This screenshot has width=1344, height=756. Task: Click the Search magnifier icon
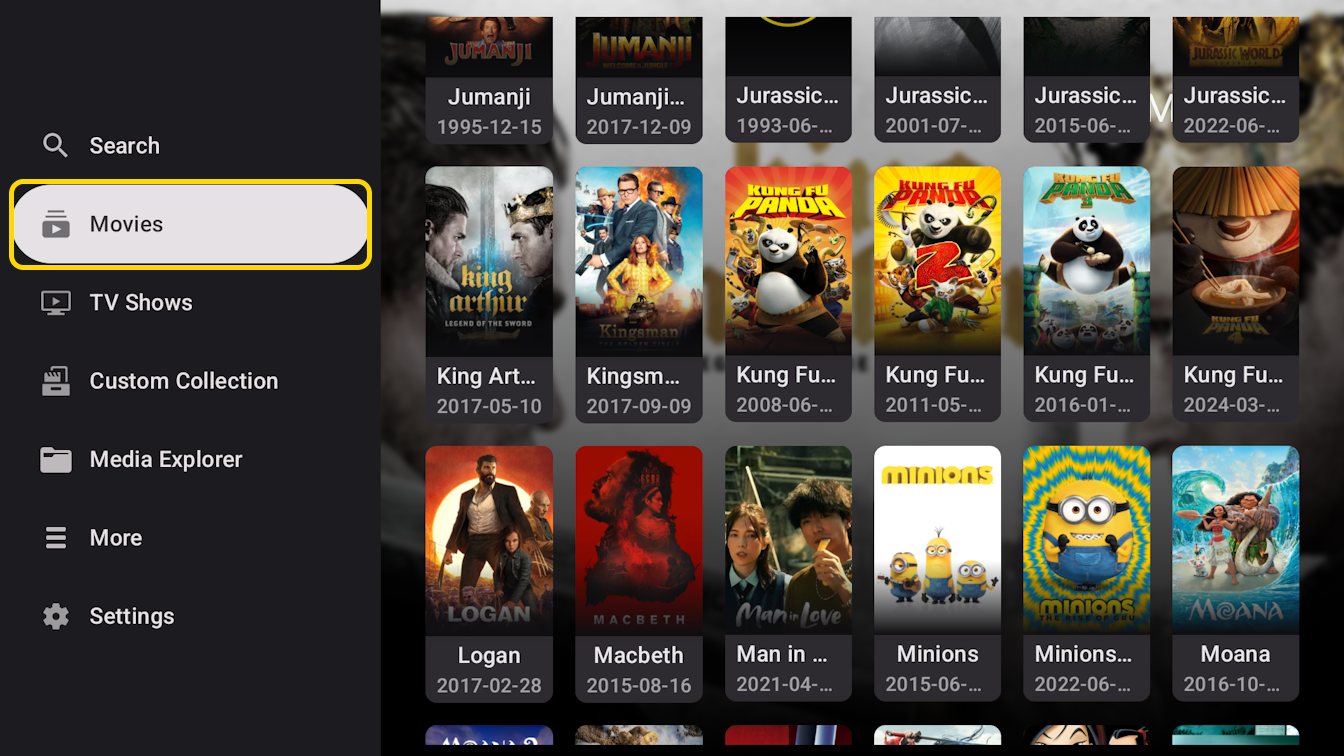pos(56,146)
